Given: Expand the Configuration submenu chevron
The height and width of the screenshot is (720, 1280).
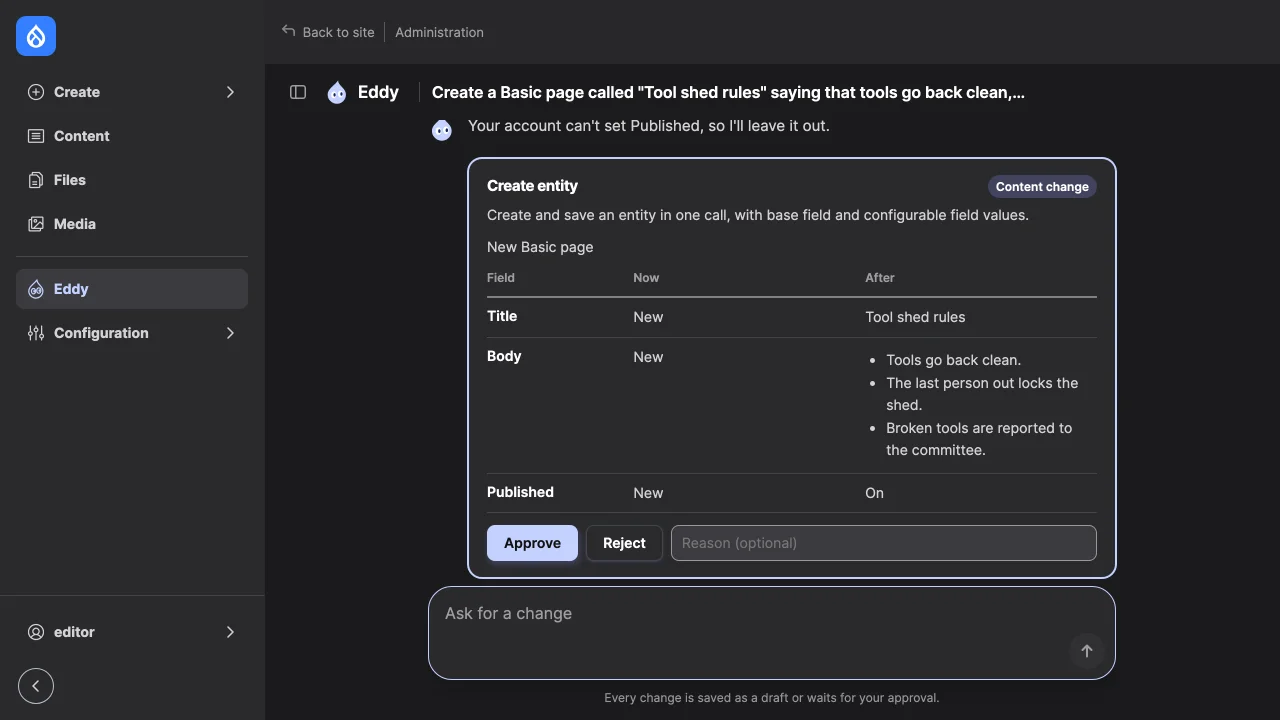Looking at the screenshot, I should (x=230, y=333).
